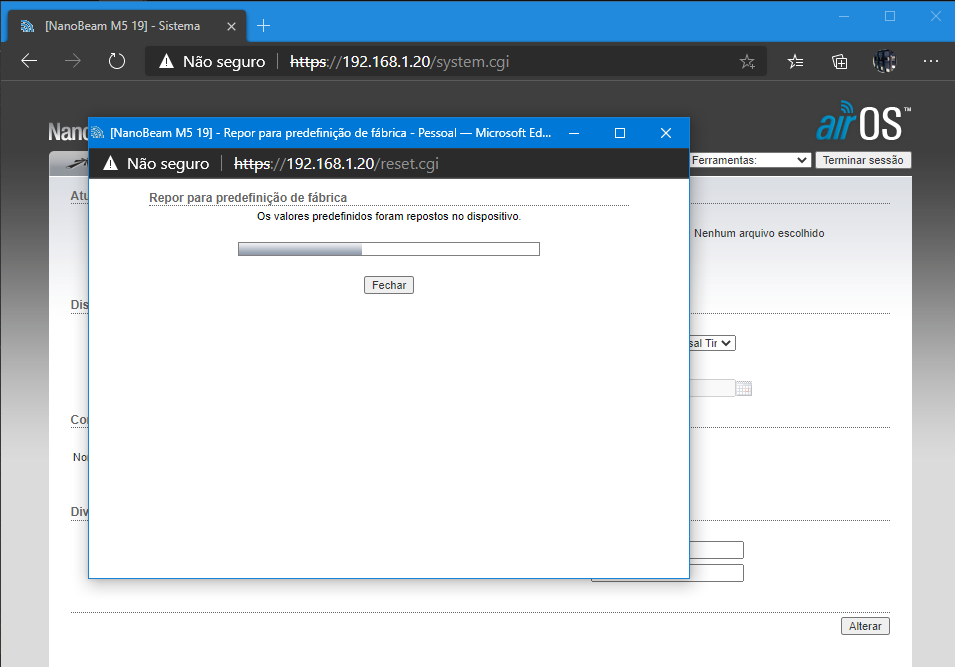Open the Collections icon
The image size is (955, 667).
click(839, 62)
